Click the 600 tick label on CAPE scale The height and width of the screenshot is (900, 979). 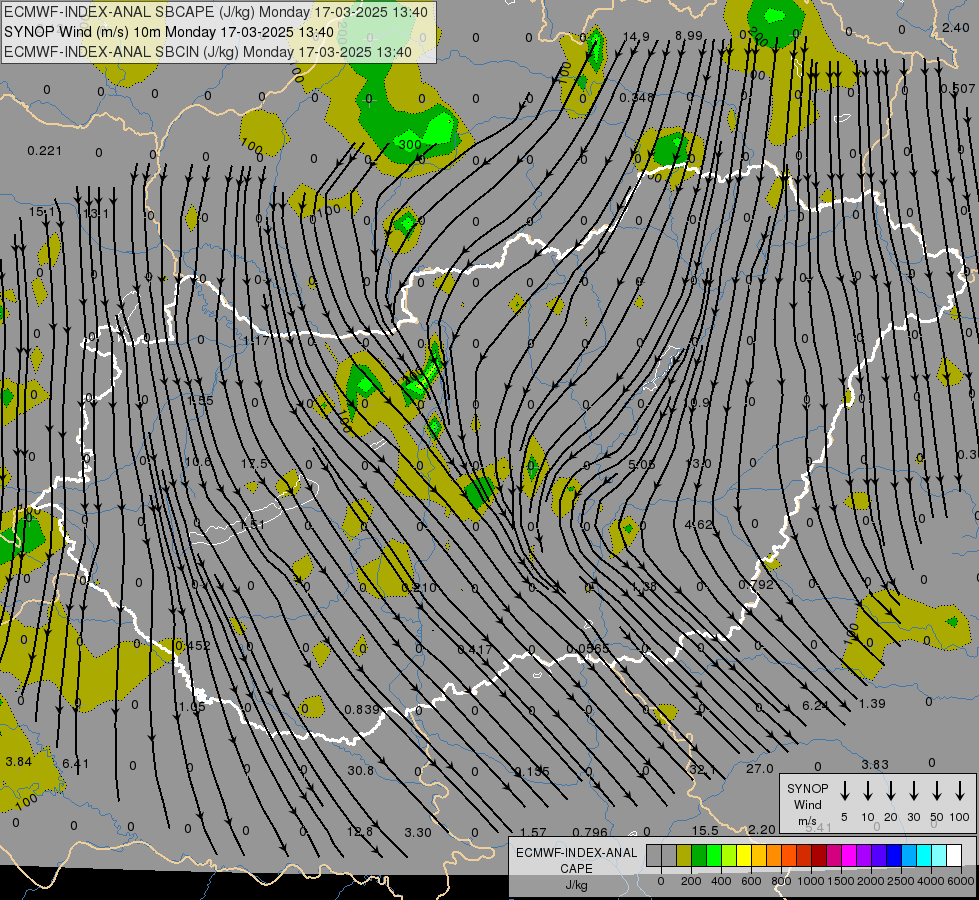pos(751,881)
